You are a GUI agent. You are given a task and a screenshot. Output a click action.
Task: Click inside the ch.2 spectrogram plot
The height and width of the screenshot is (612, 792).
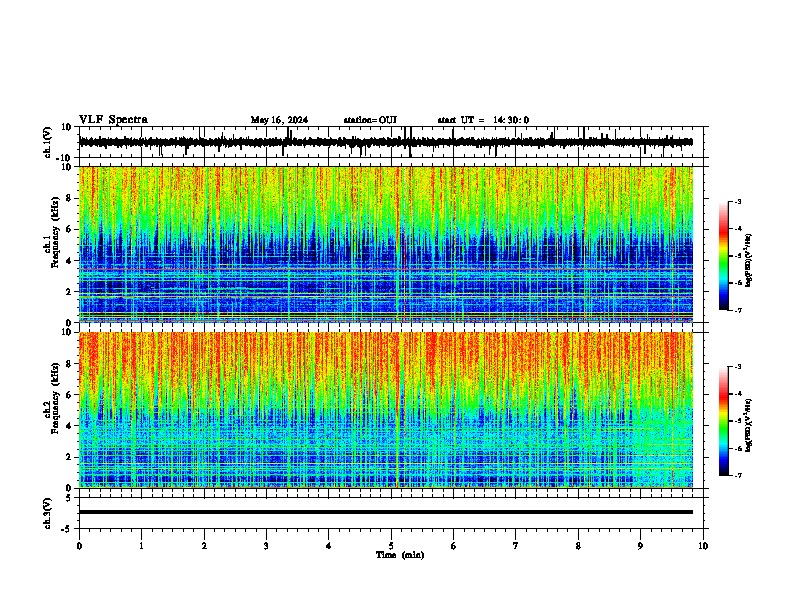point(386,410)
